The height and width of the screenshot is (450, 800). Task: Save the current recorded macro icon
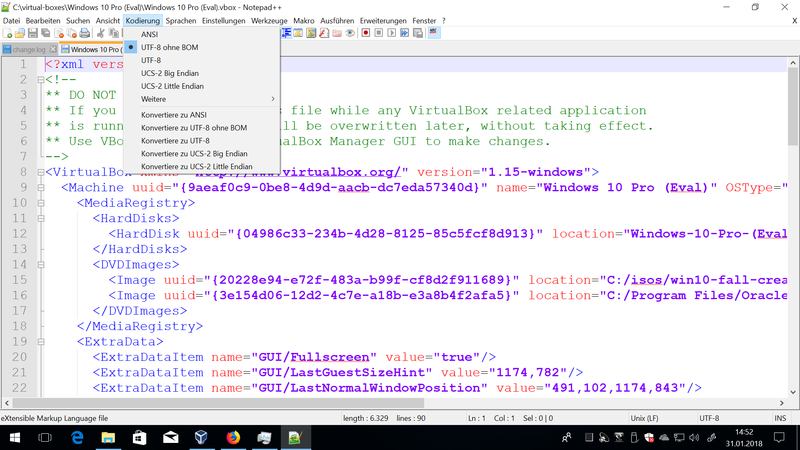418,33
